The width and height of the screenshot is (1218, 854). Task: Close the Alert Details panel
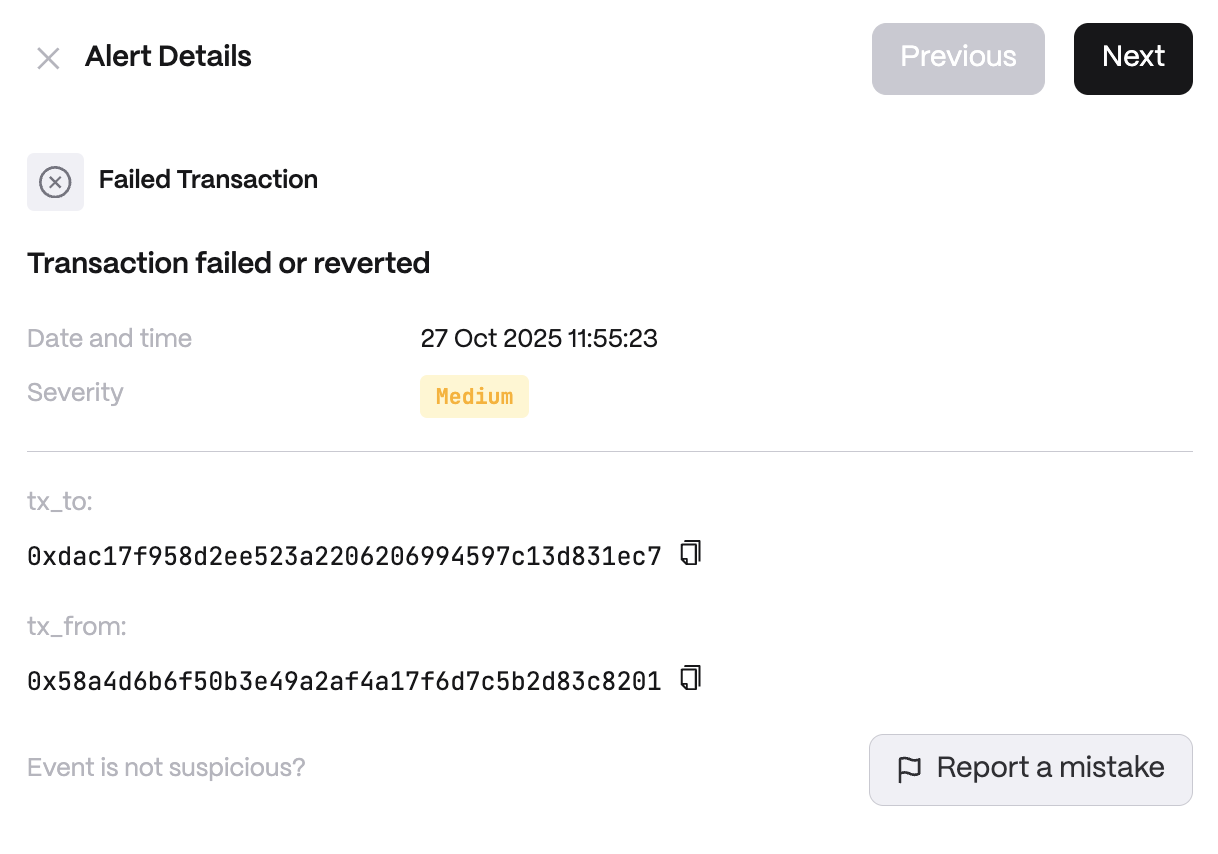pyautogui.click(x=48, y=59)
